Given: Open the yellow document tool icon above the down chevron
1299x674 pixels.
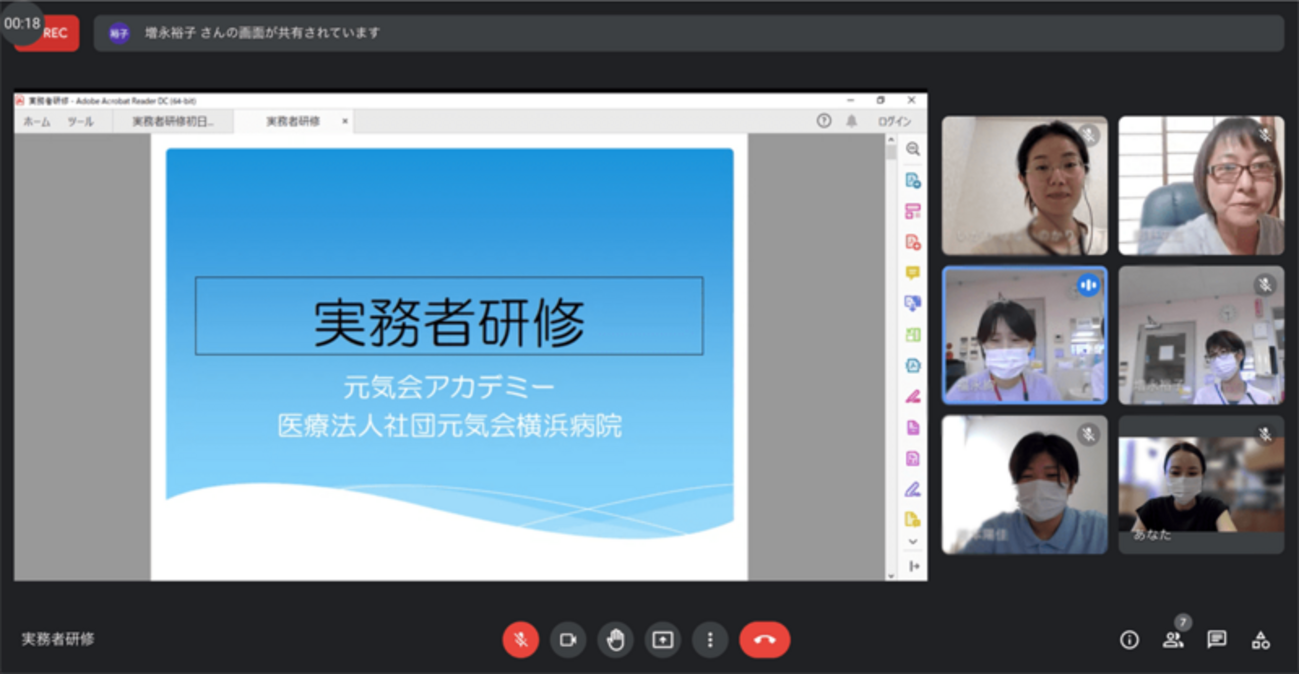Looking at the screenshot, I should [913, 520].
